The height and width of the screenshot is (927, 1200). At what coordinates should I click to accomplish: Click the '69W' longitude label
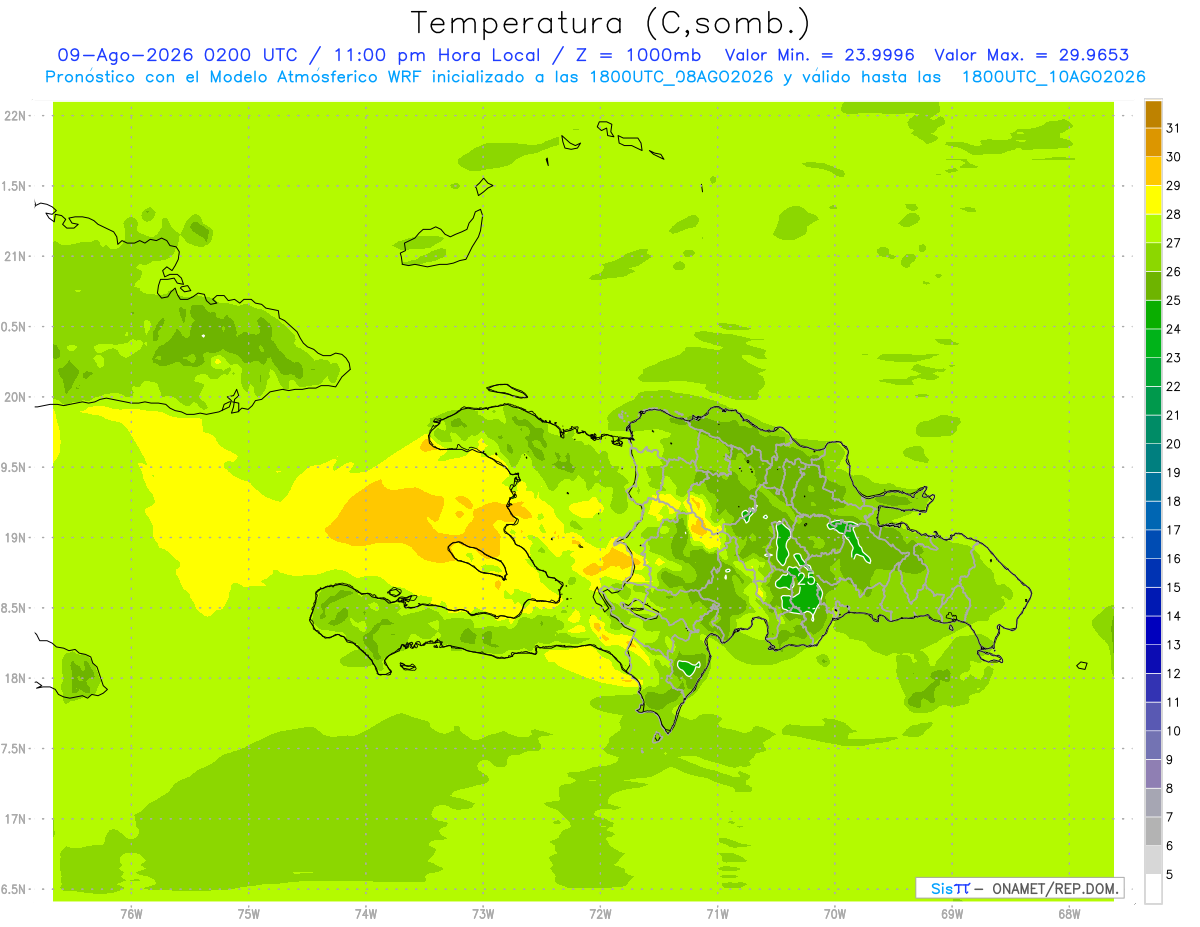952,914
